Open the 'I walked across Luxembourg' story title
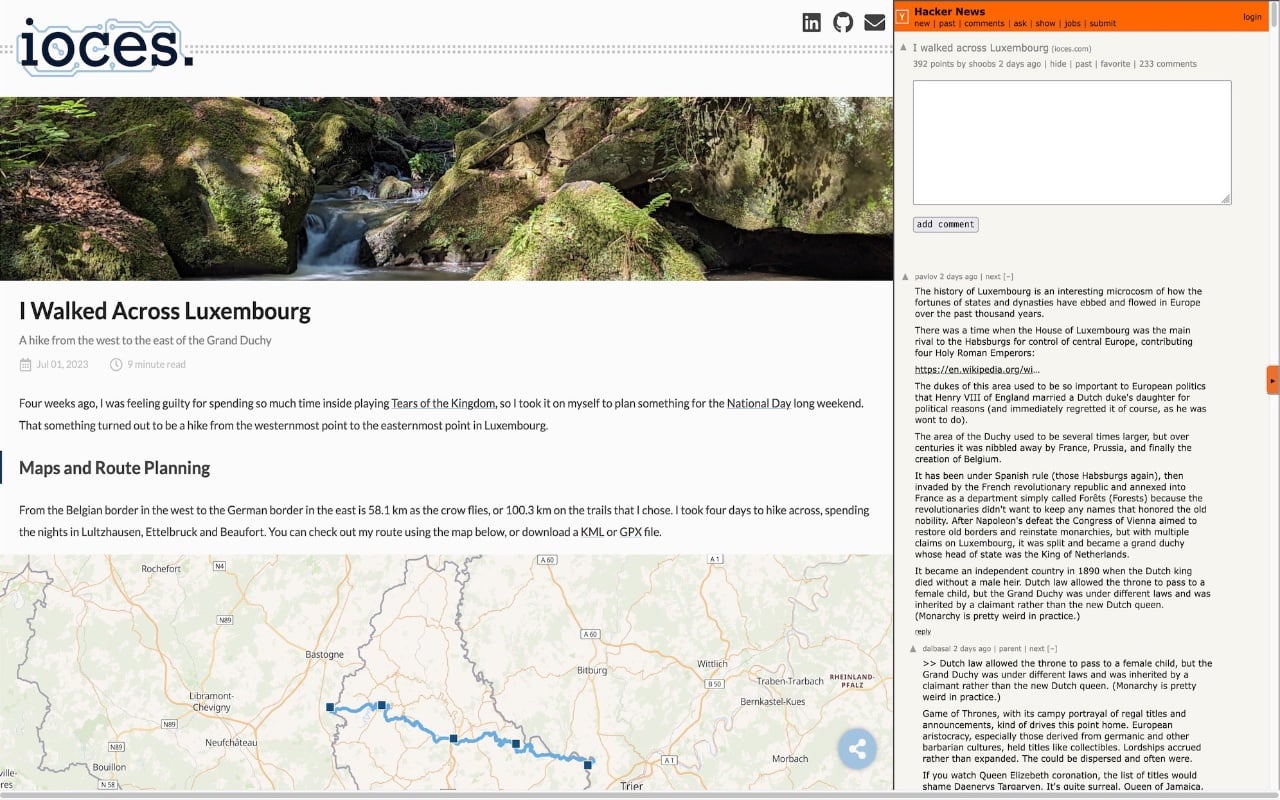1280x800 pixels. pyautogui.click(x=980, y=47)
